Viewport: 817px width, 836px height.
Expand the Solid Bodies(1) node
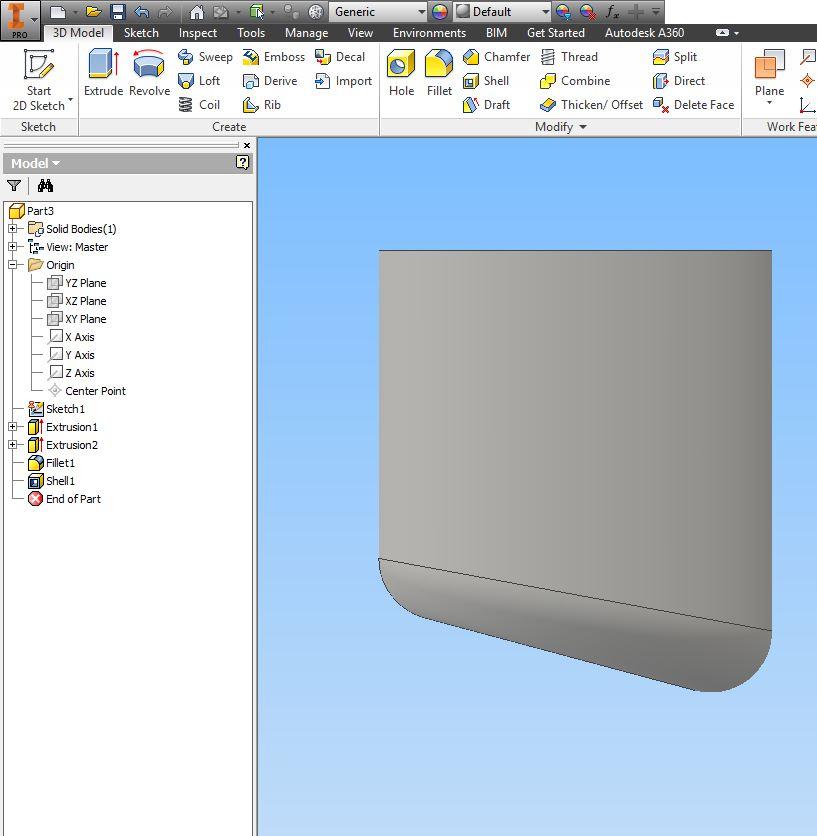point(13,229)
